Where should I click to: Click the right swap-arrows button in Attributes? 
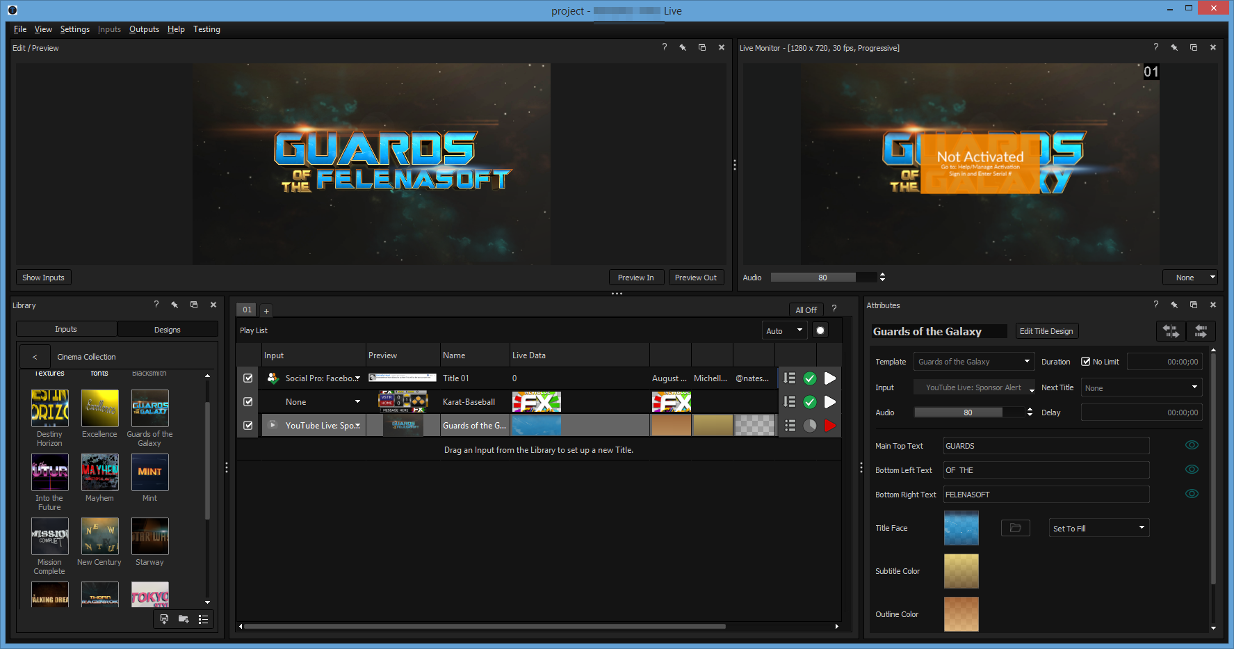[x=1201, y=331]
